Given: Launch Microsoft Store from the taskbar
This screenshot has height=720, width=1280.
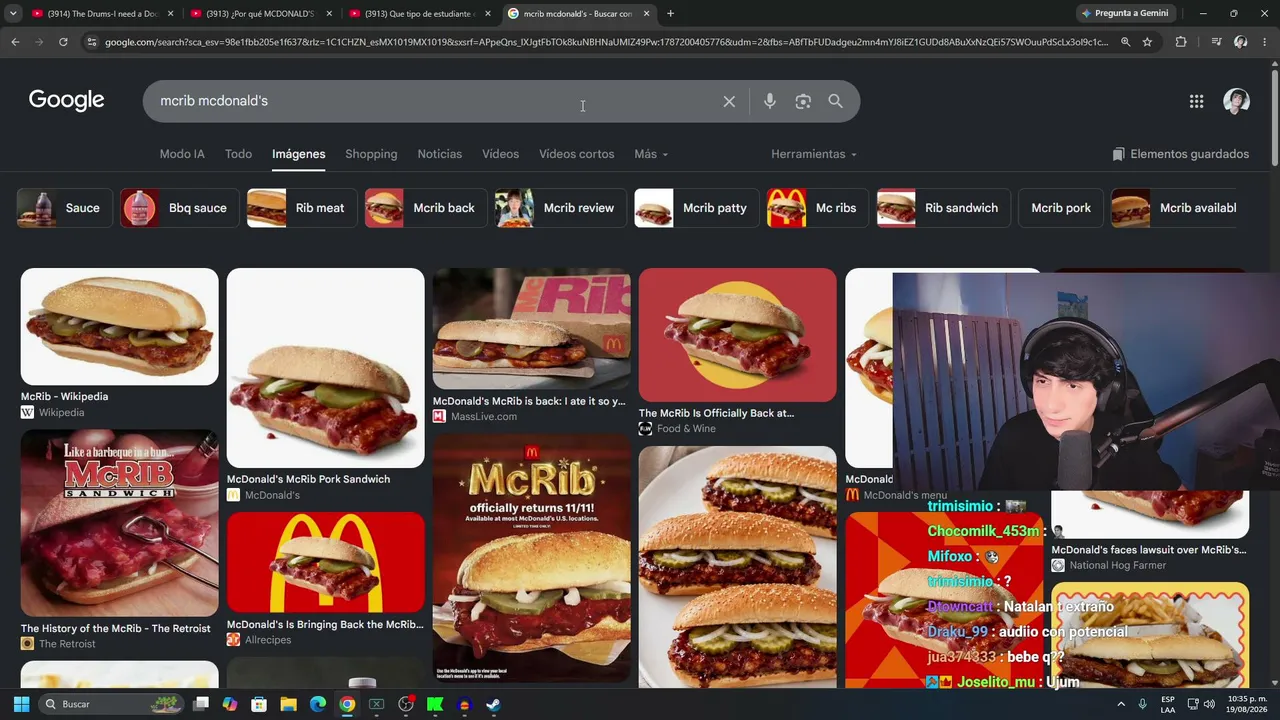Looking at the screenshot, I should click(259, 704).
